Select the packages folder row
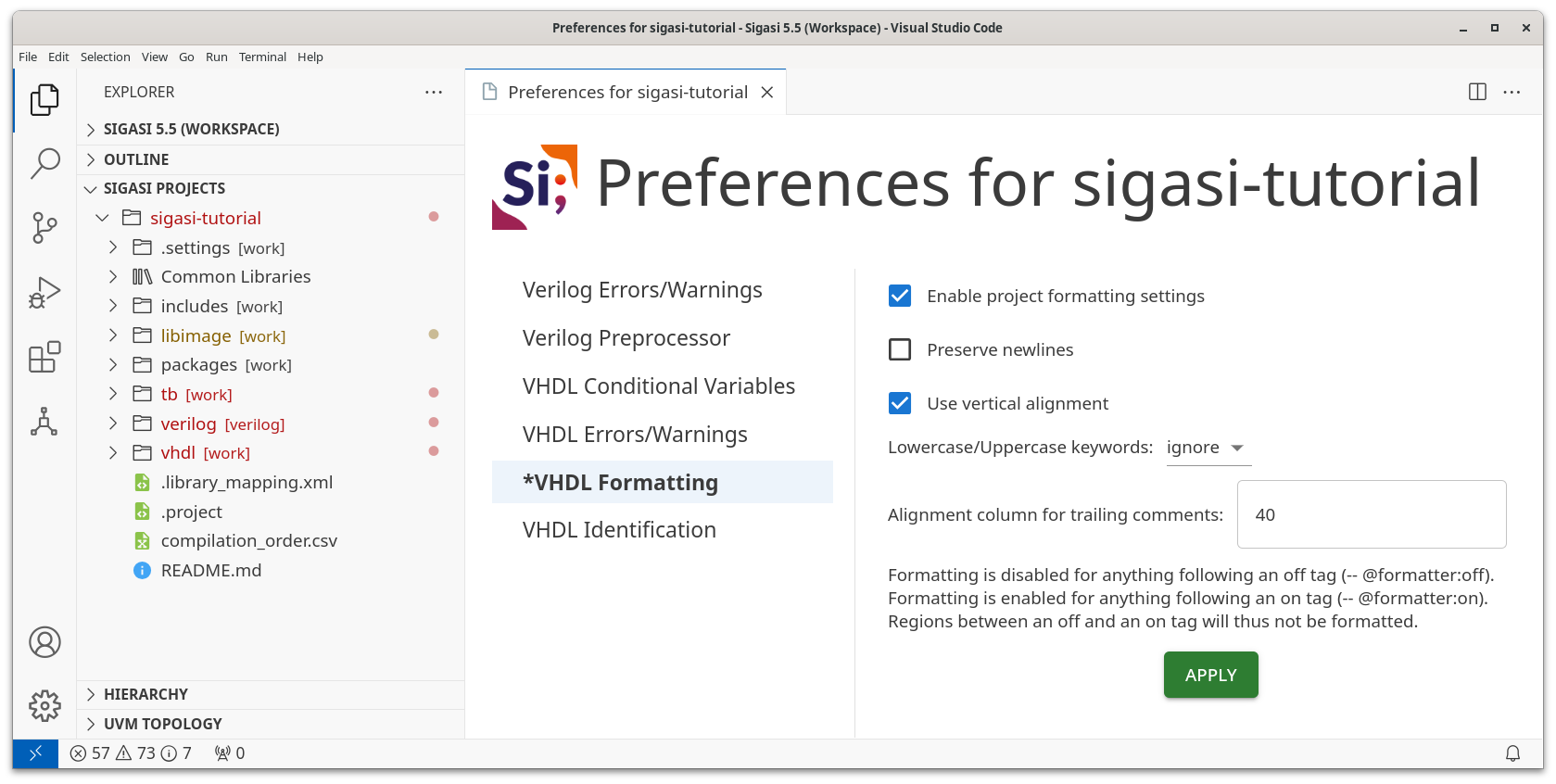The height and width of the screenshot is (784, 1556). 271,365
